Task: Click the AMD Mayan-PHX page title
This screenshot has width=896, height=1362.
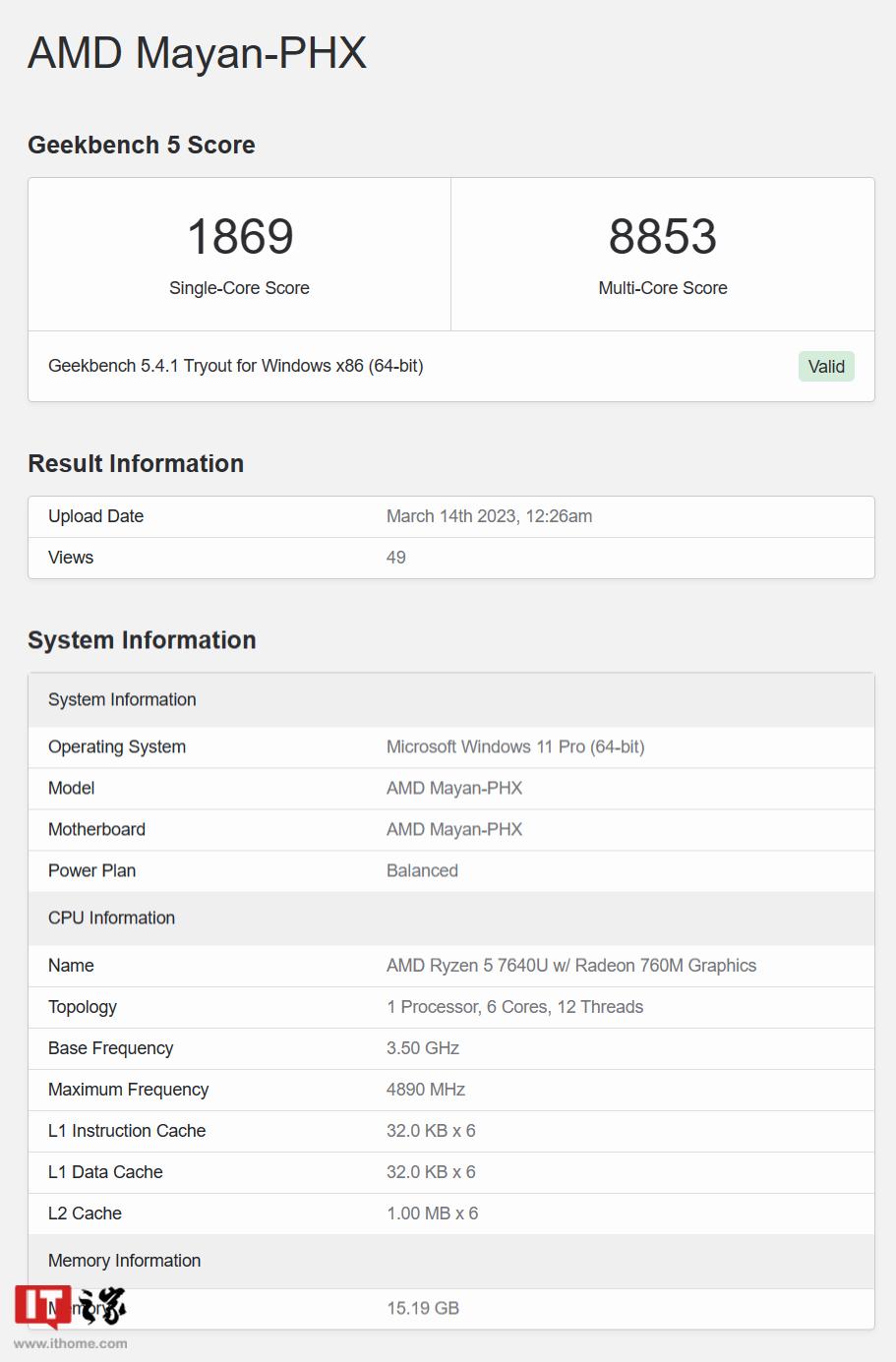Action: click(x=197, y=53)
